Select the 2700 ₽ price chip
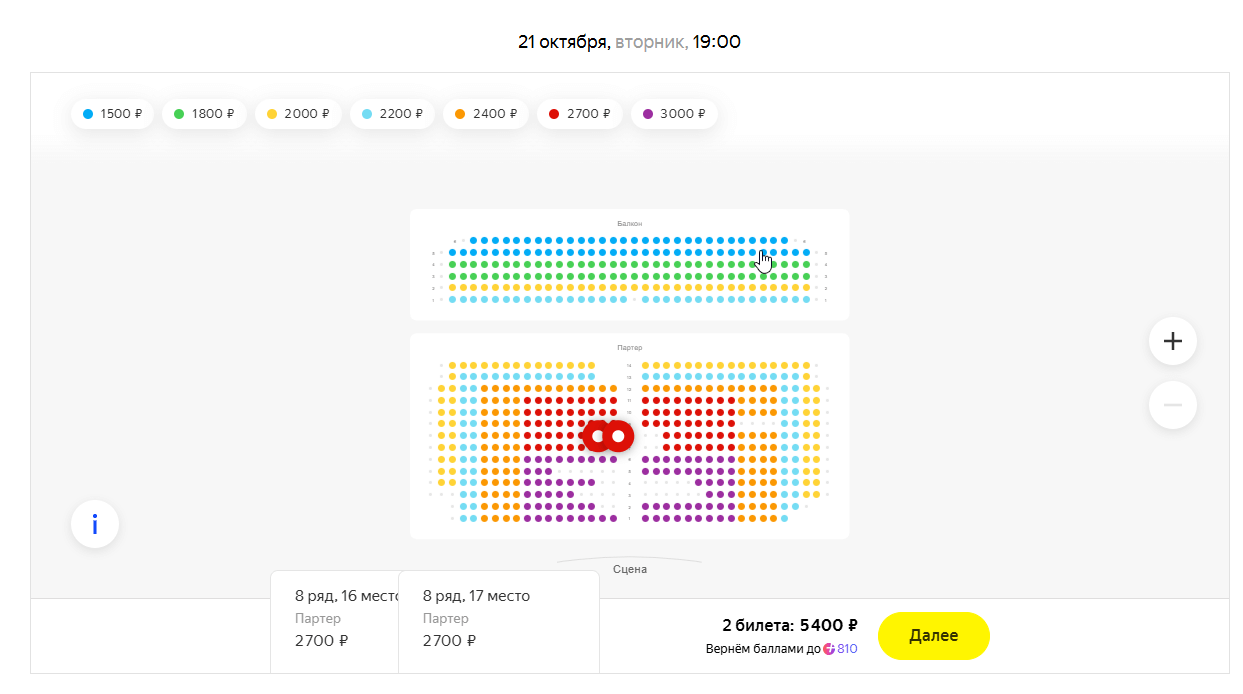Viewport: 1243px width, 694px height. [x=580, y=114]
